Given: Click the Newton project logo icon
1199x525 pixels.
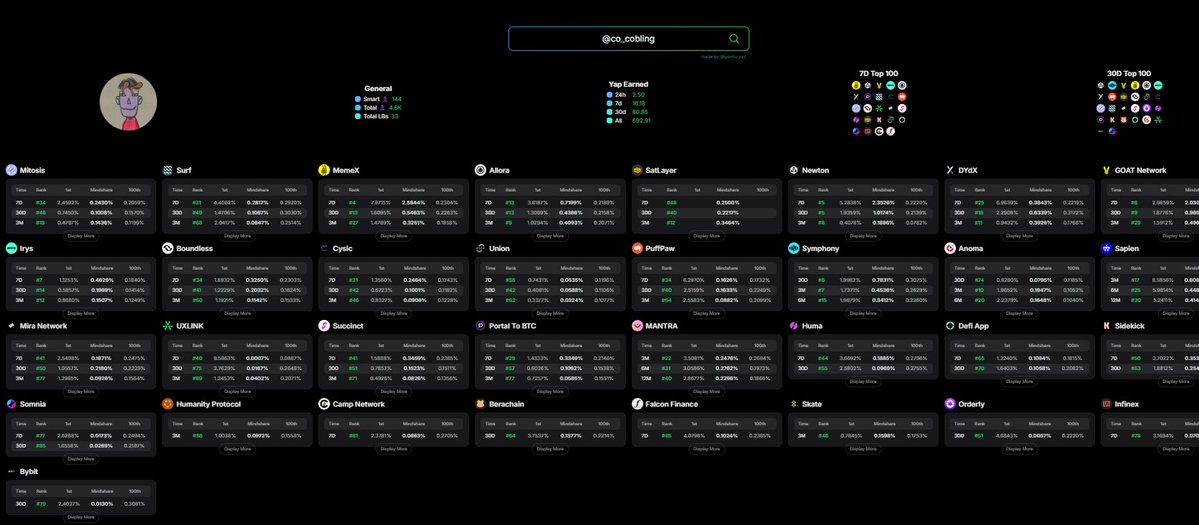Looking at the screenshot, I should (794, 170).
